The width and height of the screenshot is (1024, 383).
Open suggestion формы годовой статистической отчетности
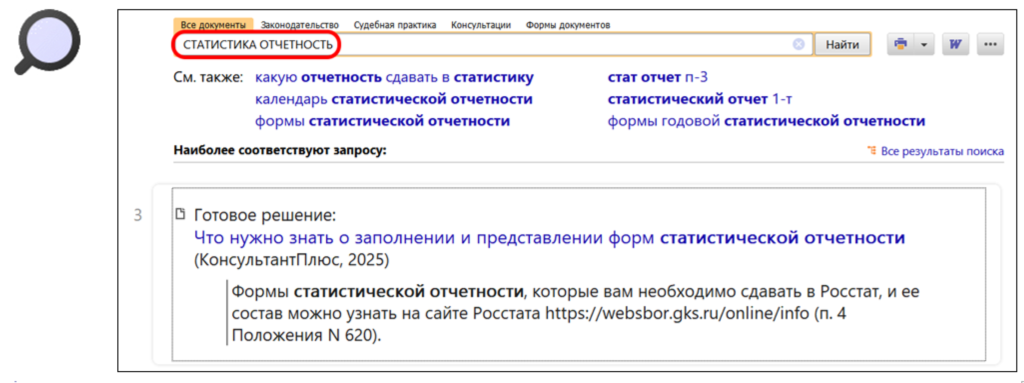pyautogui.click(x=766, y=121)
